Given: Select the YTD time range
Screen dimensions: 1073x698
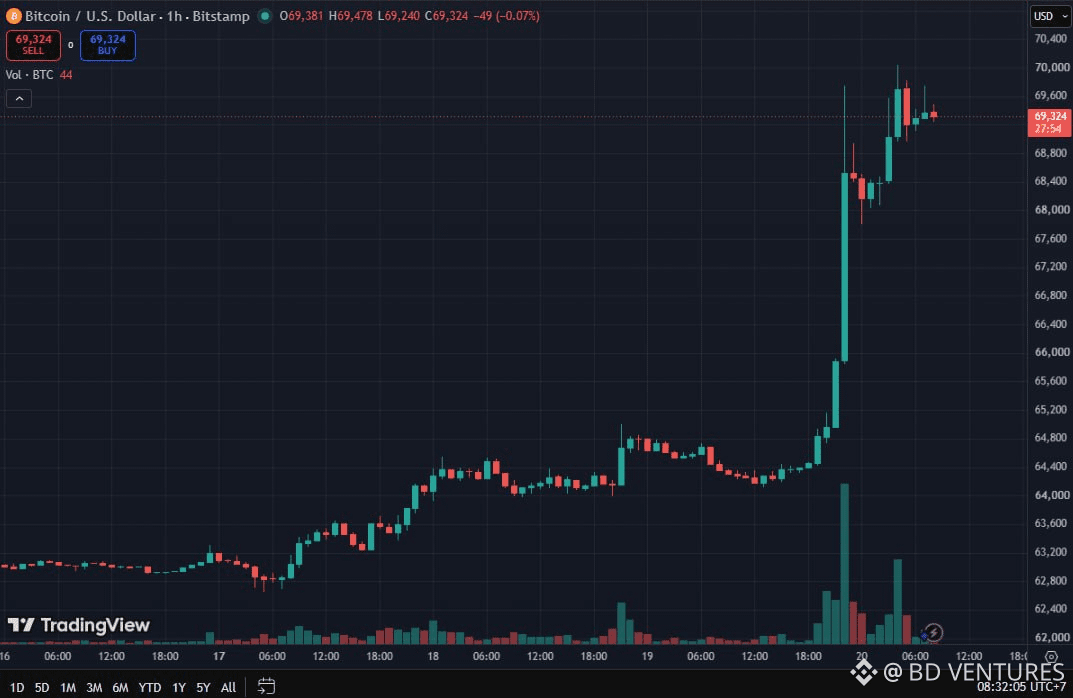Looking at the screenshot, I should (x=150, y=687).
